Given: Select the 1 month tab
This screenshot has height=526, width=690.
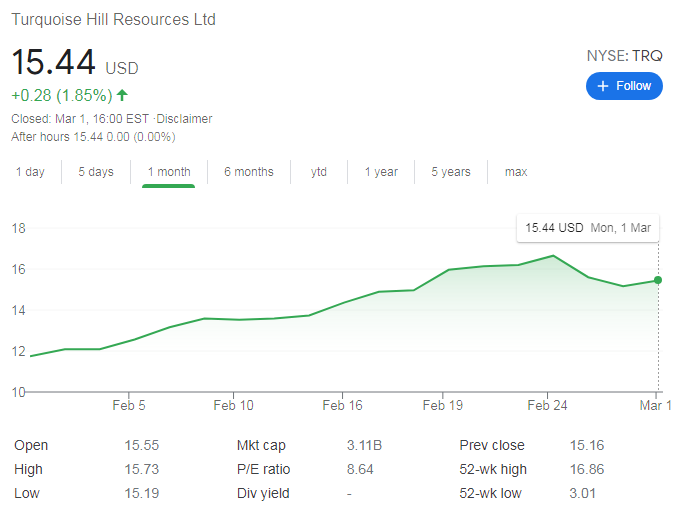Looking at the screenshot, I should [169, 172].
